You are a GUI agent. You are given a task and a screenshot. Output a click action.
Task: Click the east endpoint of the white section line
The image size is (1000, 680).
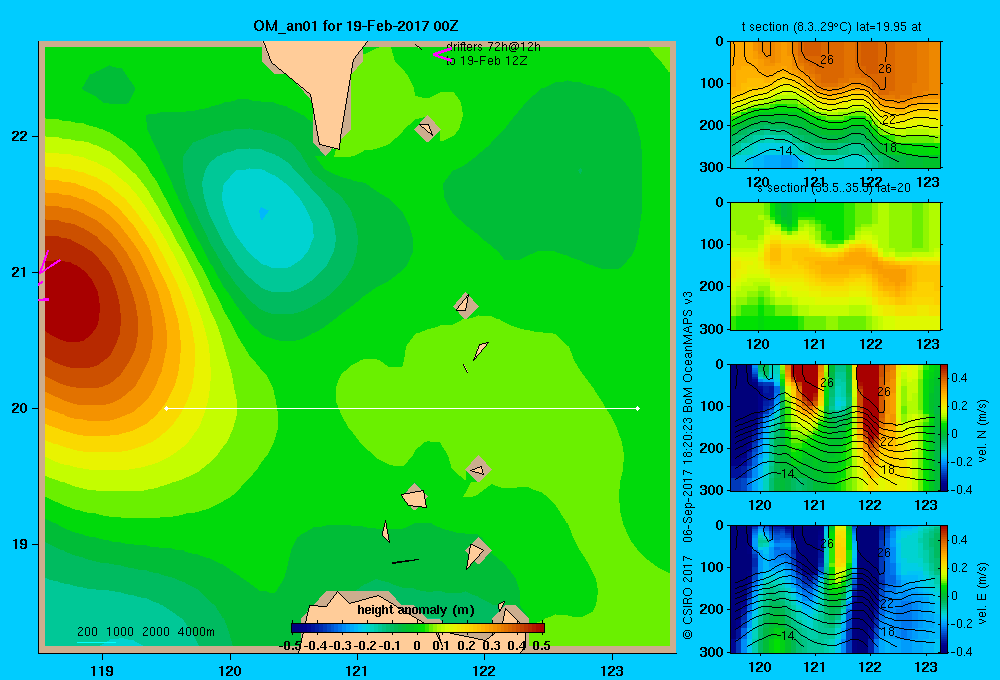(638, 408)
